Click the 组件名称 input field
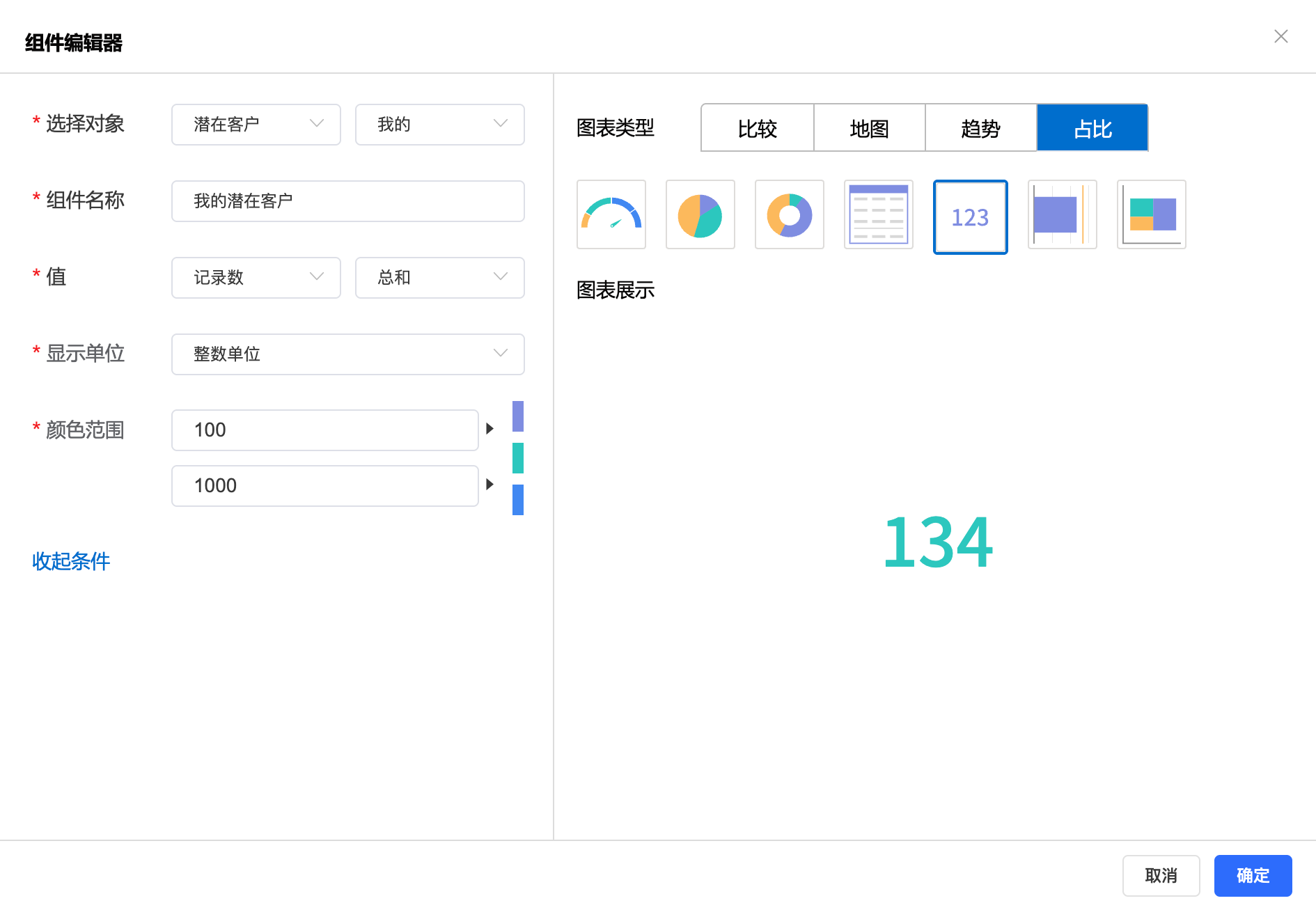Screen dimensions: 1316x919 pyautogui.click(x=347, y=201)
